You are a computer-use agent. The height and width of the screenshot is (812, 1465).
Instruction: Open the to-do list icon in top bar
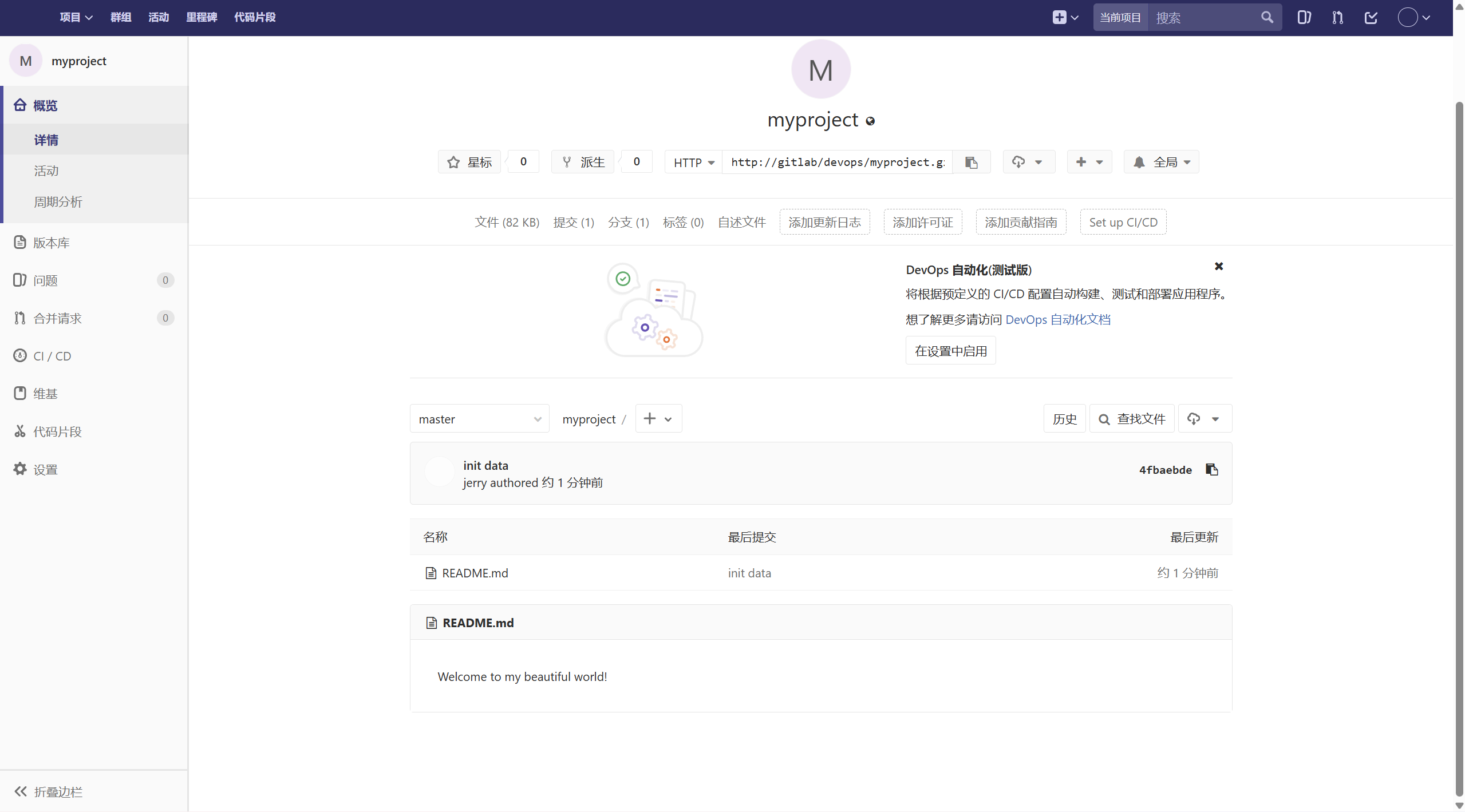1371,17
